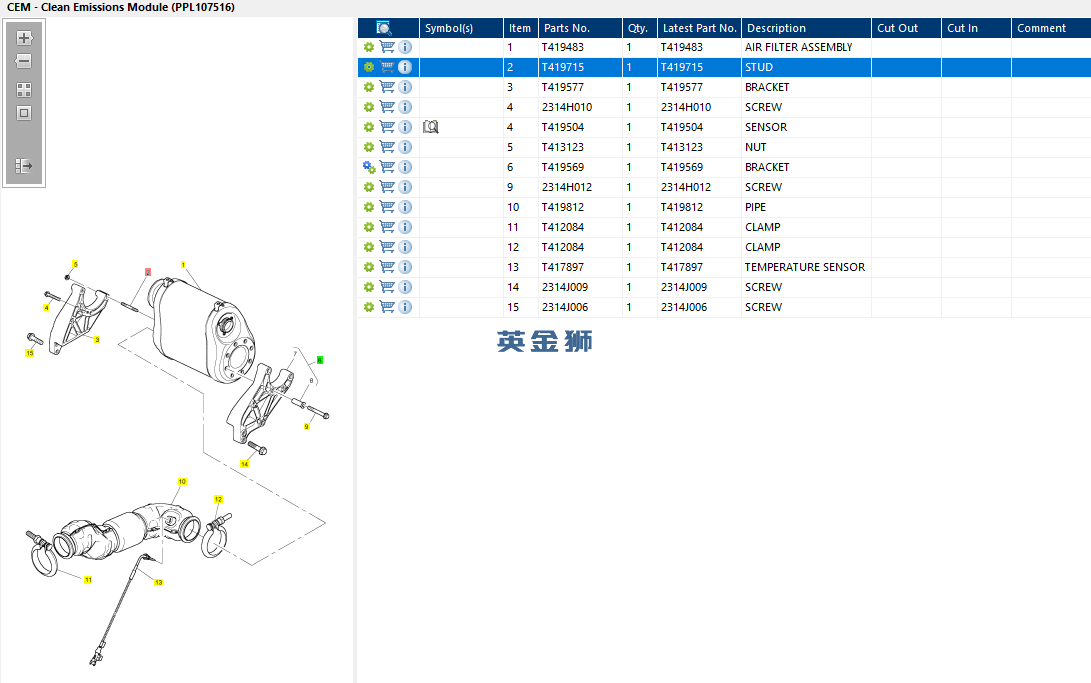Click the search icon in table header

(383, 28)
